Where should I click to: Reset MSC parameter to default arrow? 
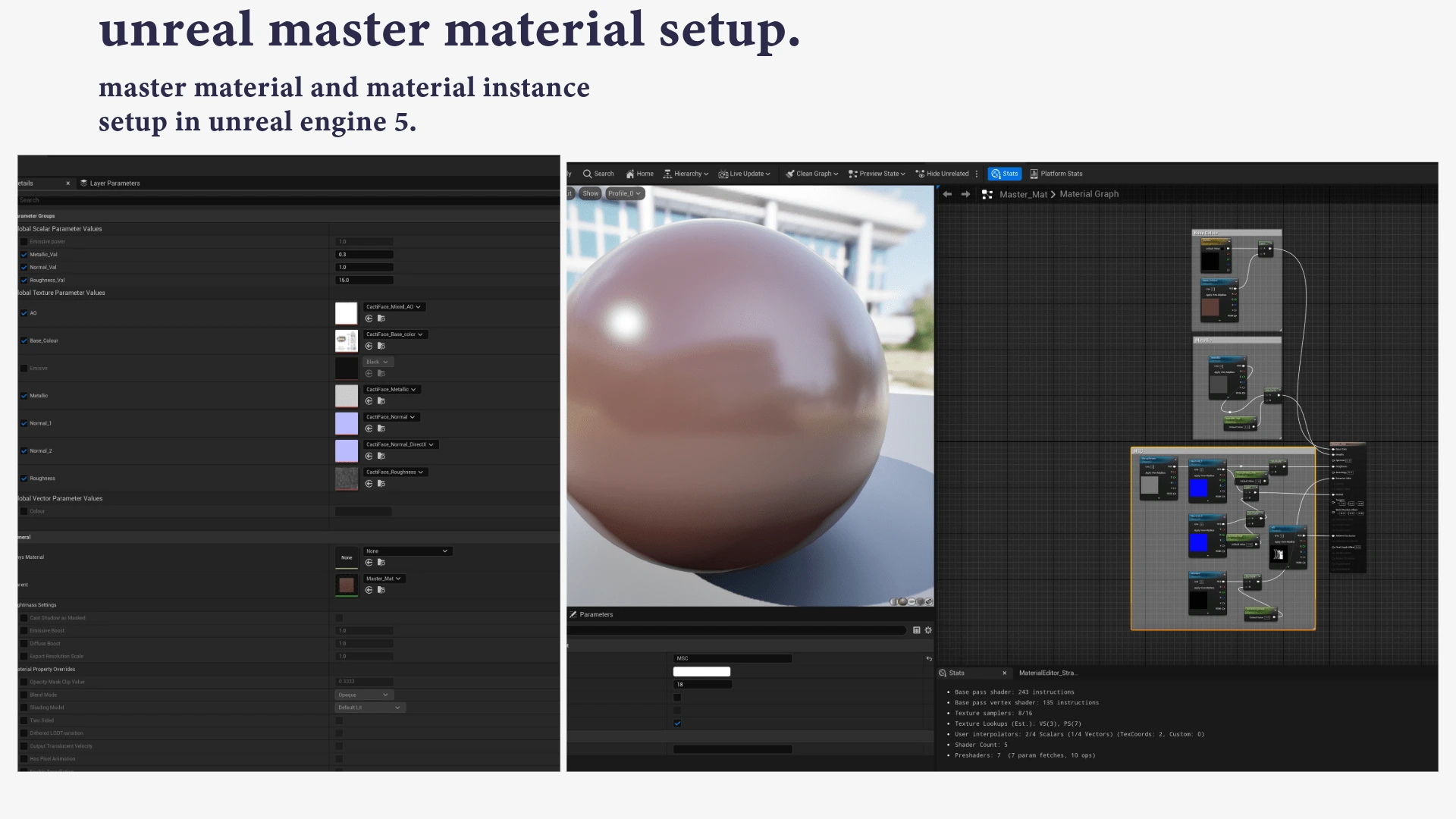click(x=929, y=658)
